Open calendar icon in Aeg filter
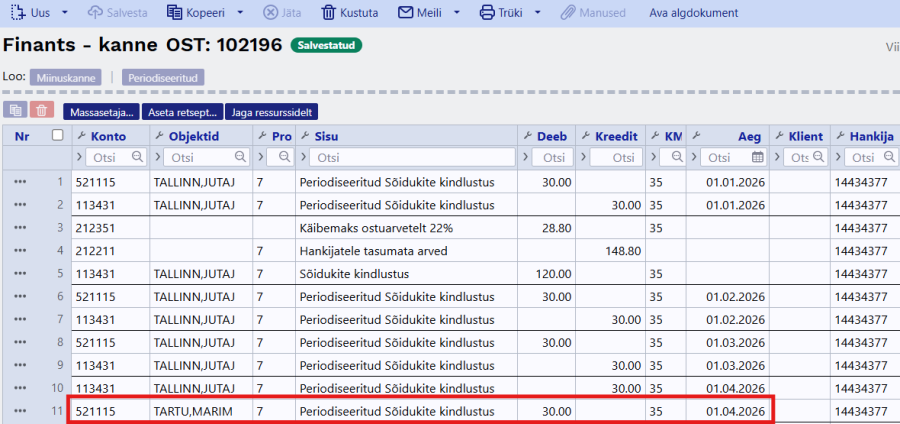The height and width of the screenshot is (424, 900). 757,157
